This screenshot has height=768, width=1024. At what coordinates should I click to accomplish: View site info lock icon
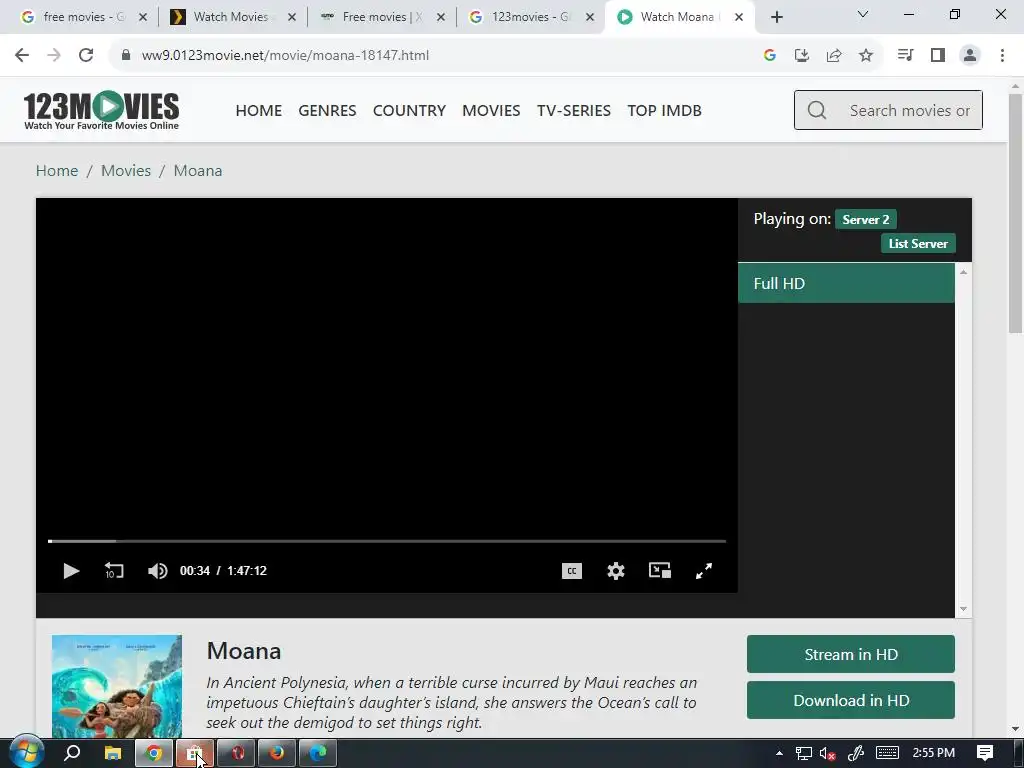pos(126,56)
